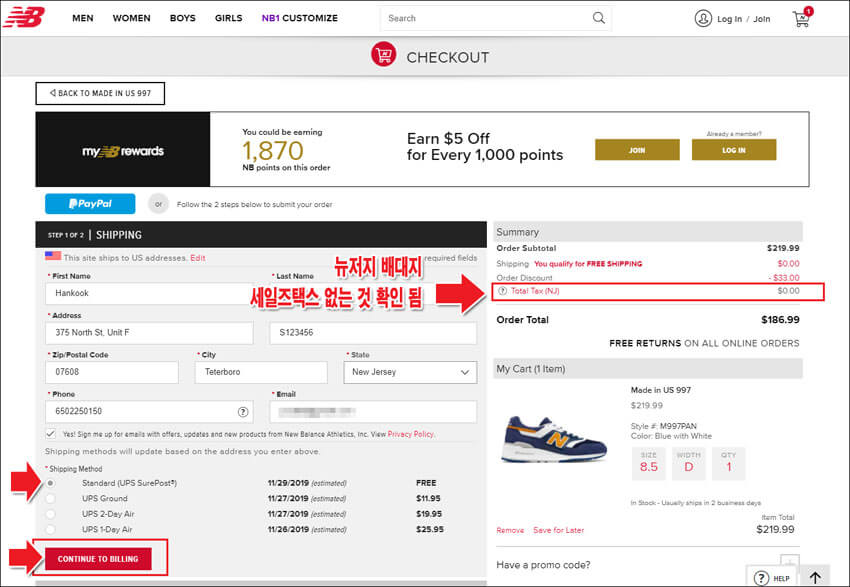Click the Order Discount '-$33.00' value

tap(784, 278)
